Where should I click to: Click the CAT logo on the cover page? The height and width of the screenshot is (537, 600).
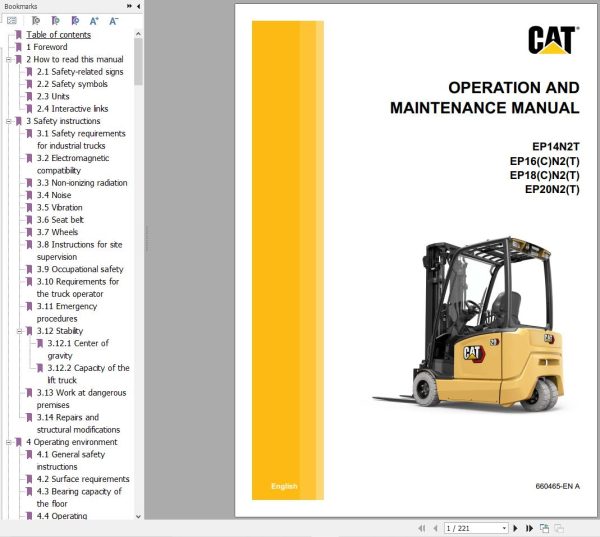[x=553, y=40]
